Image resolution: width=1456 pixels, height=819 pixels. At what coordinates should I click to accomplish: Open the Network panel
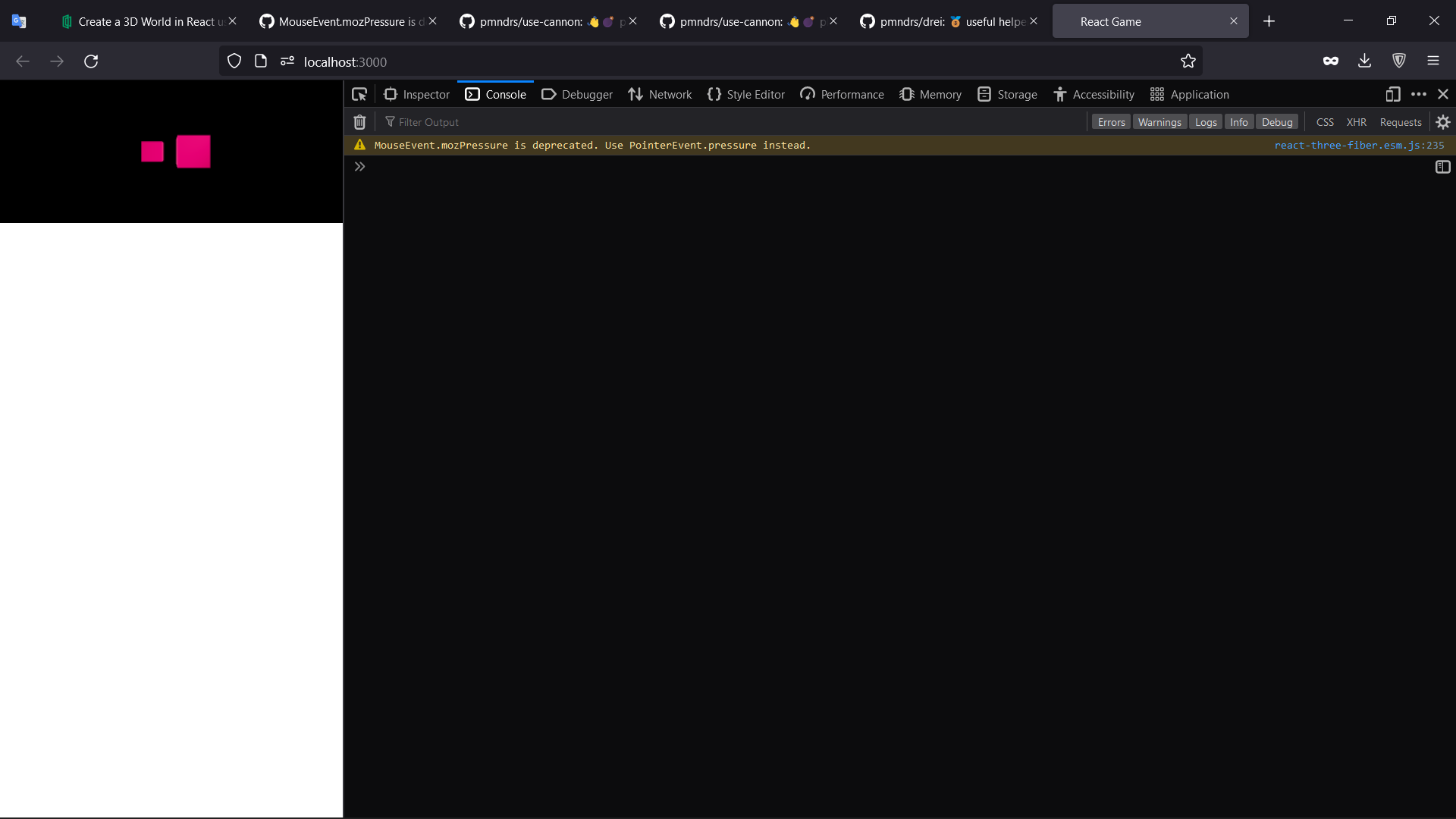(659, 94)
